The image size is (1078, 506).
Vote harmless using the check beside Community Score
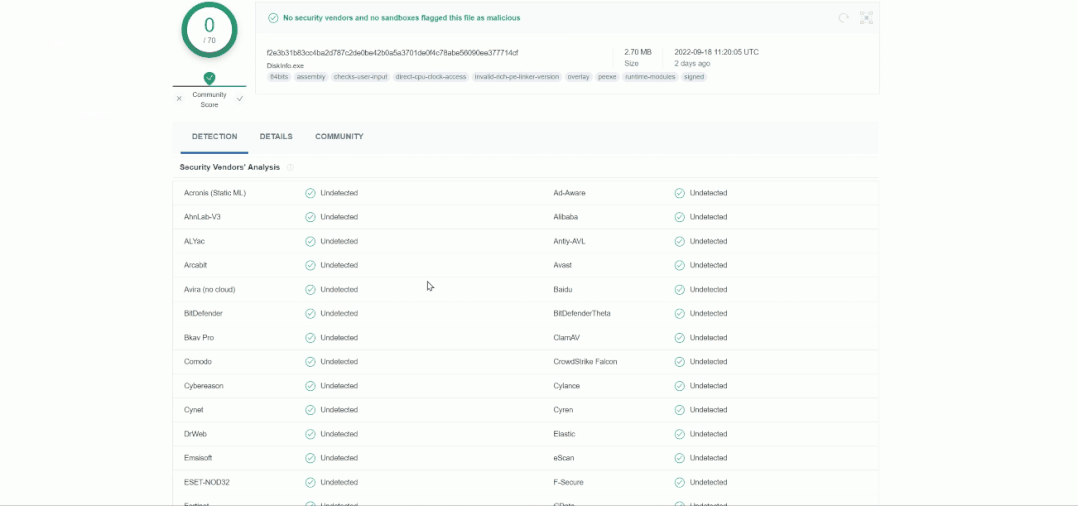(x=240, y=99)
